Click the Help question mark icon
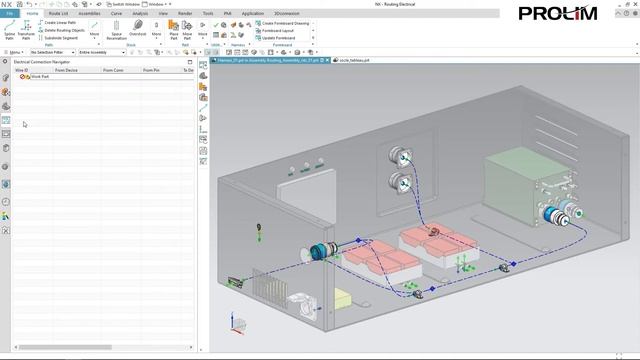Viewport: 640px width, 360px height. 627,13
